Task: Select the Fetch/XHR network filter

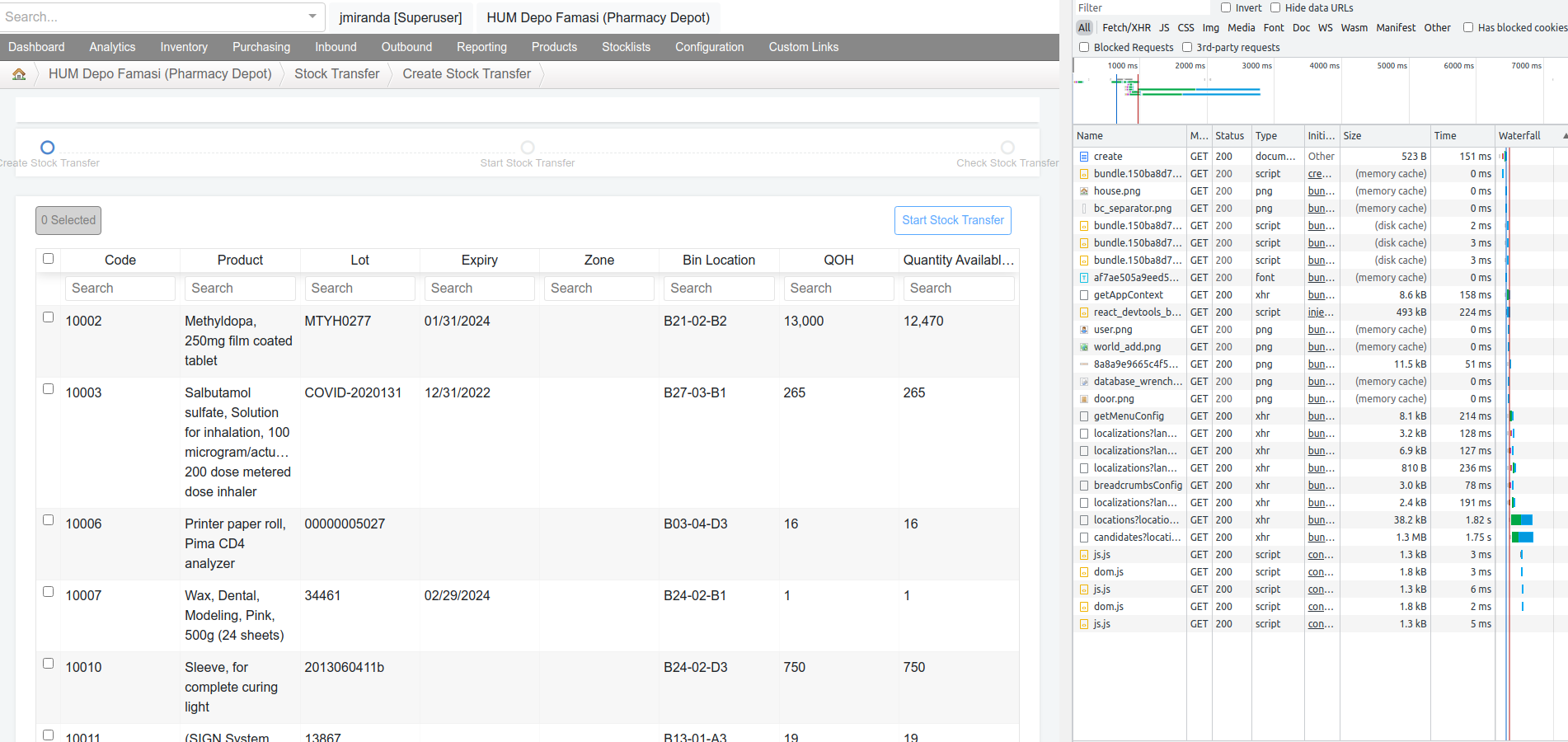Action: point(1126,27)
